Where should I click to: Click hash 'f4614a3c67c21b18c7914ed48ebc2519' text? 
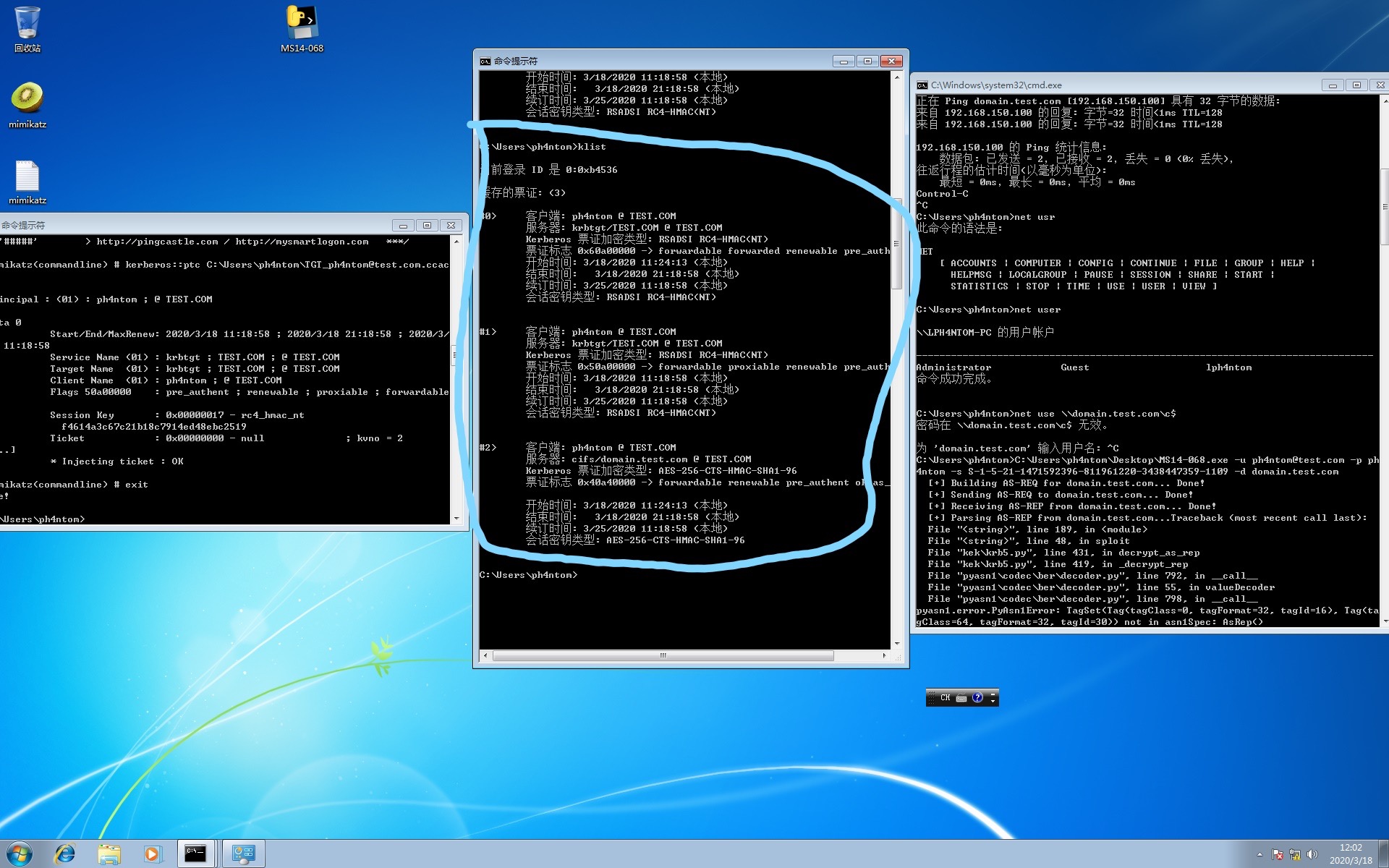pyautogui.click(x=154, y=427)
